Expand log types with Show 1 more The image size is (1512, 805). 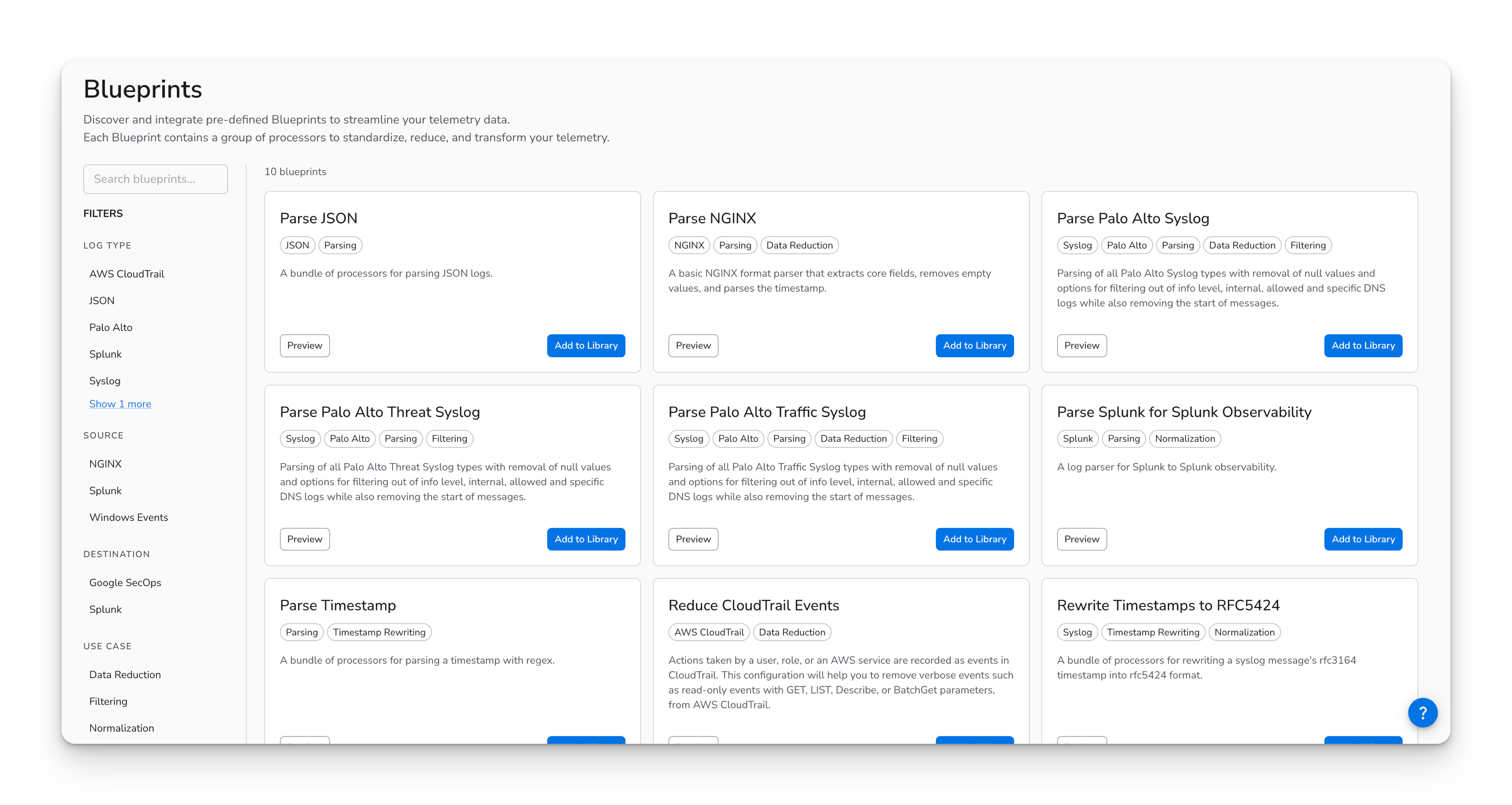(x=120, y=404)
